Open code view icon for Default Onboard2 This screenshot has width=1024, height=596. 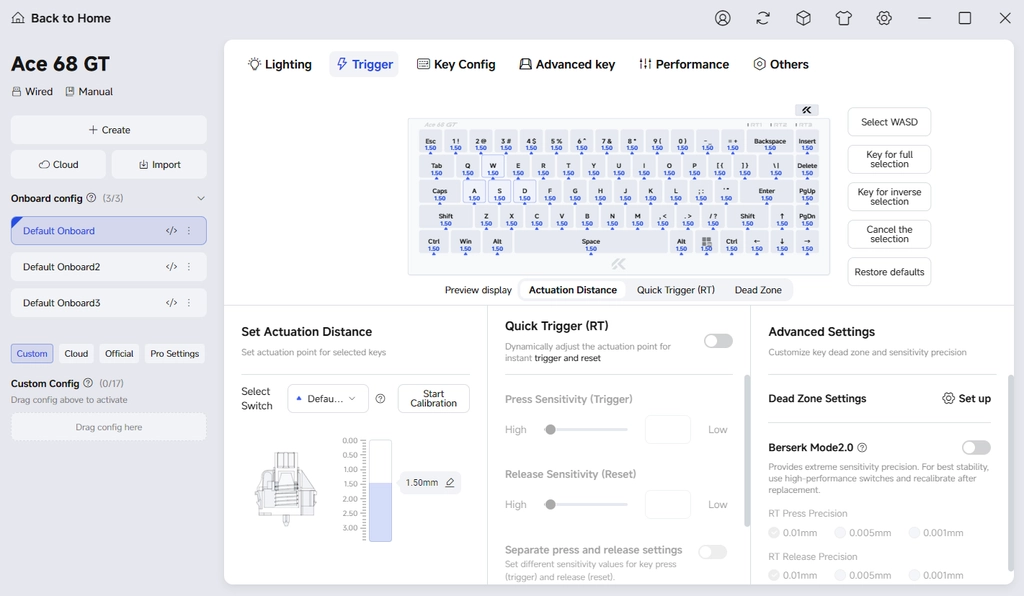(171, 266)
